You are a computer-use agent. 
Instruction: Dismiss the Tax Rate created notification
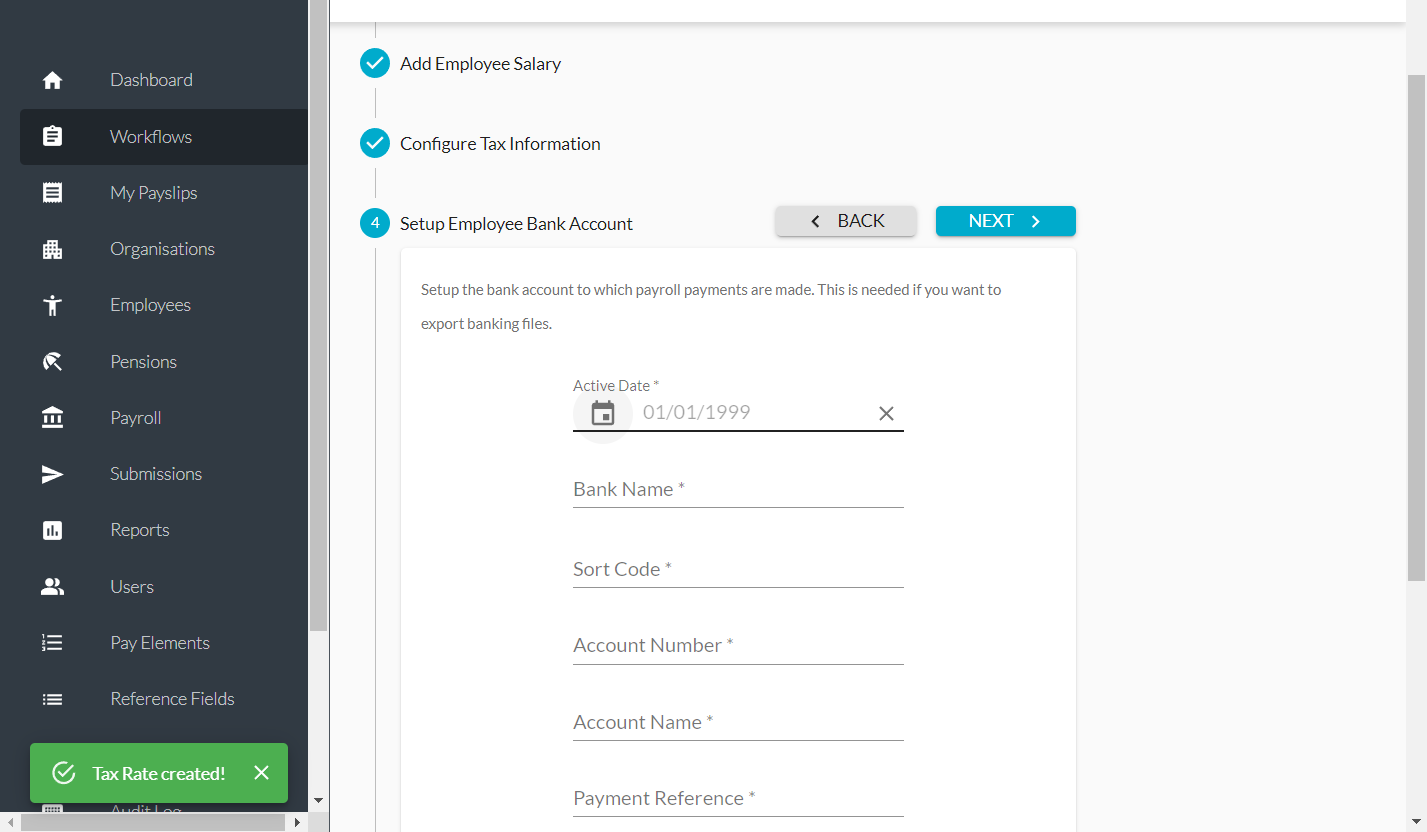[x=262, y=773]
